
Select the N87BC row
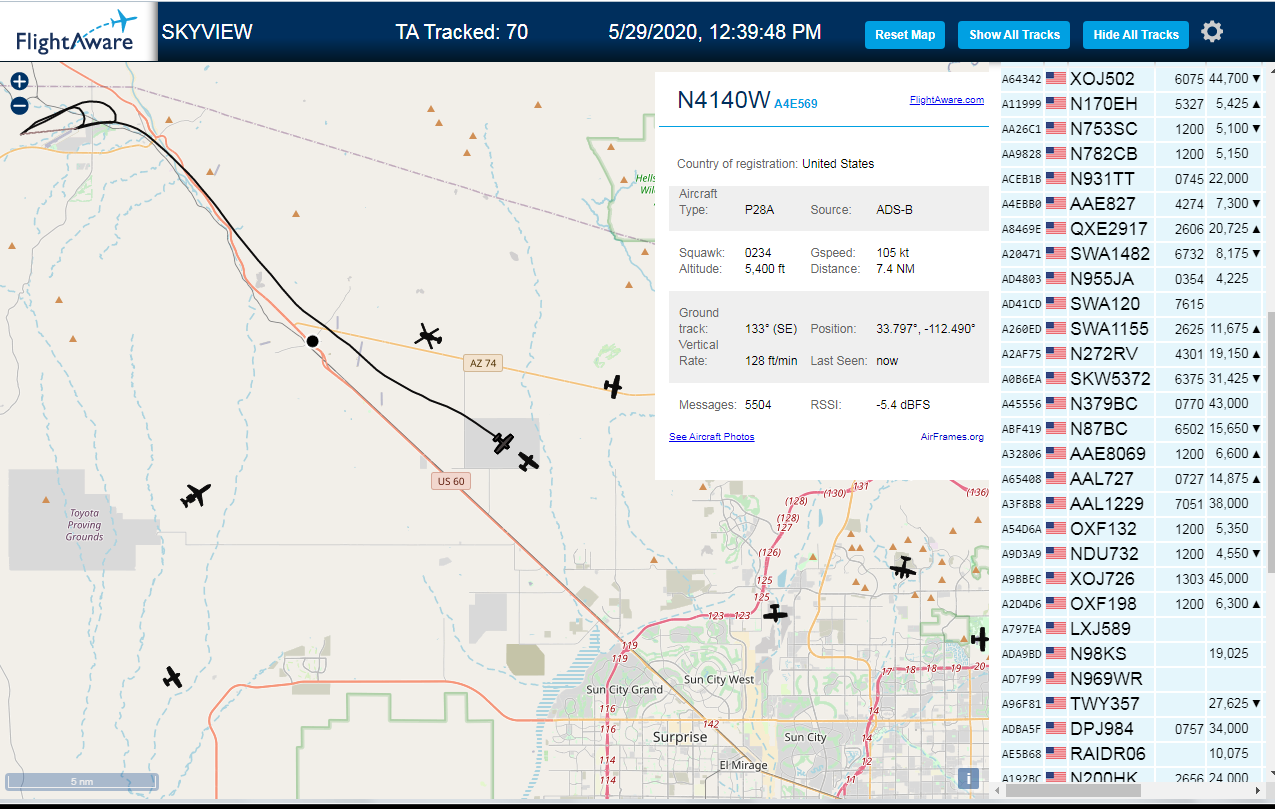coord(1131,429)
